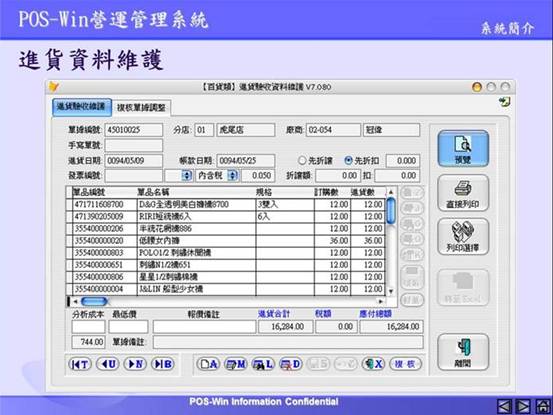Open the invoice type dropdown beside 發票編號
This screenshot has width=553, height=415.
(187, 175)
